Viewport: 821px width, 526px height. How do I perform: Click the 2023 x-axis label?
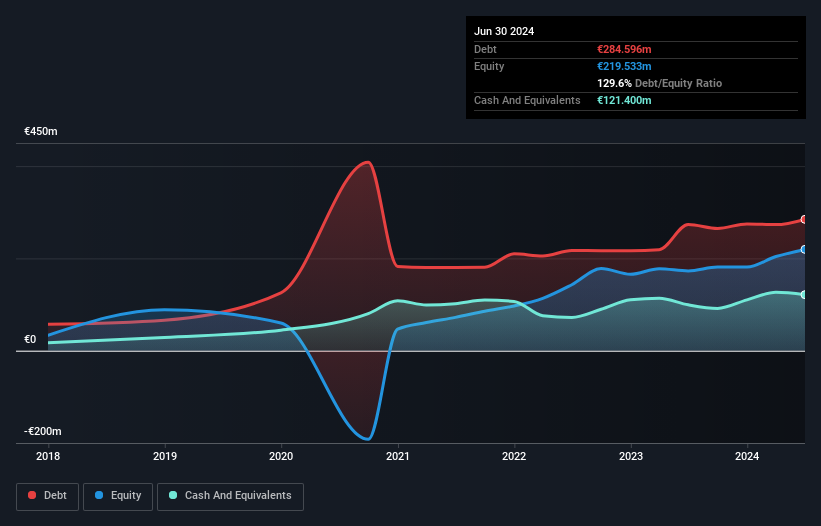[631, 456]
